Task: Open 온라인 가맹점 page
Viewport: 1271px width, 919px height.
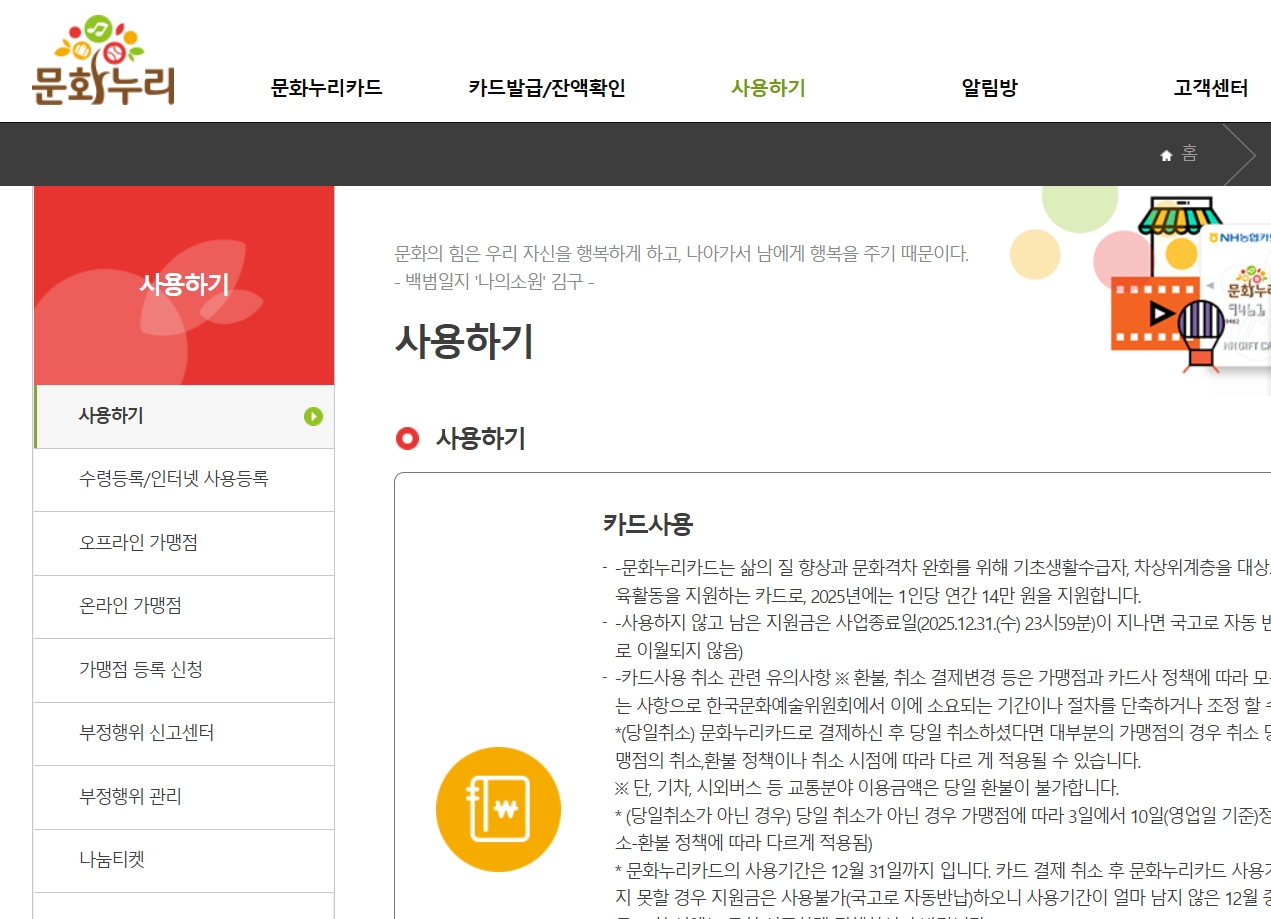Action: click(x=184, y=607)
